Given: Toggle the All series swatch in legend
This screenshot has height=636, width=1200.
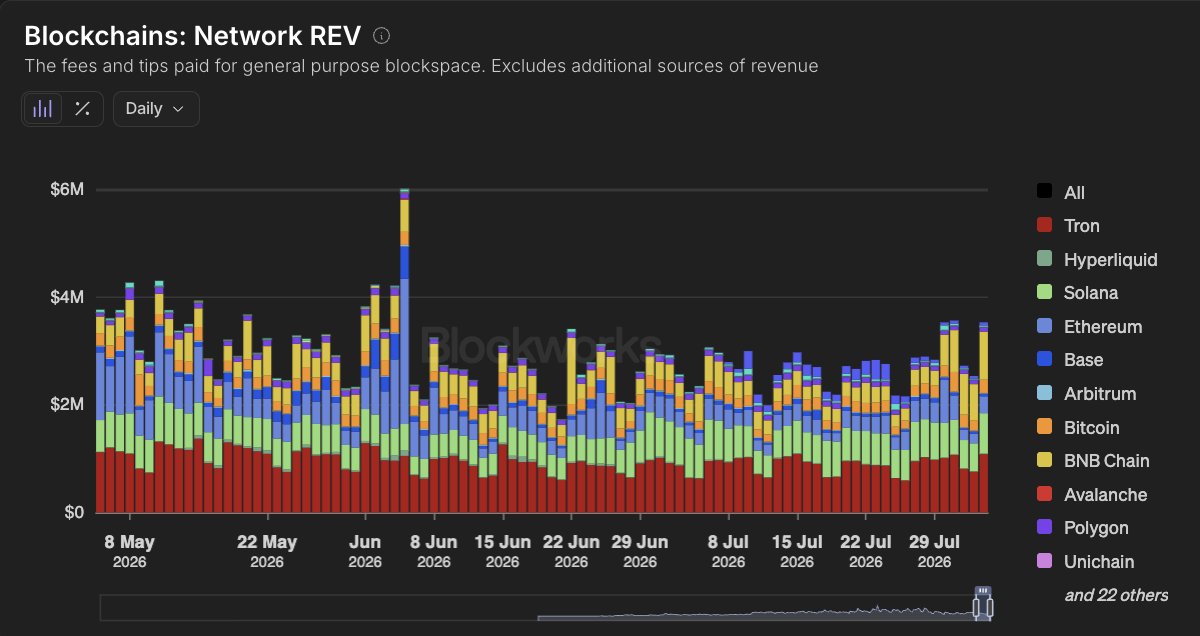Looking at the screenshot, I should click(1044, 192).
